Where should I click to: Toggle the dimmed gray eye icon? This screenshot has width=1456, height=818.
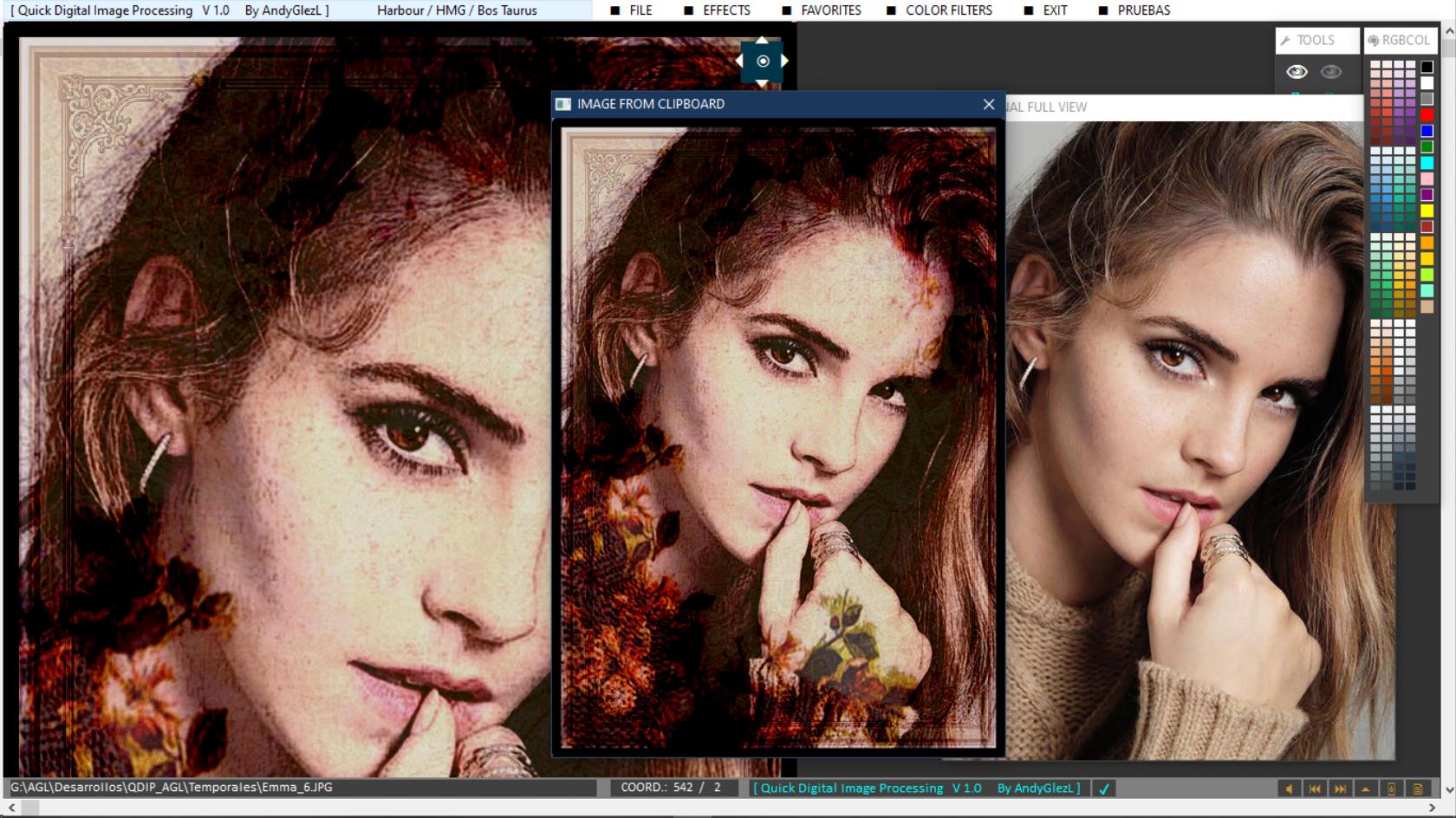click(x=1331, y=72)
